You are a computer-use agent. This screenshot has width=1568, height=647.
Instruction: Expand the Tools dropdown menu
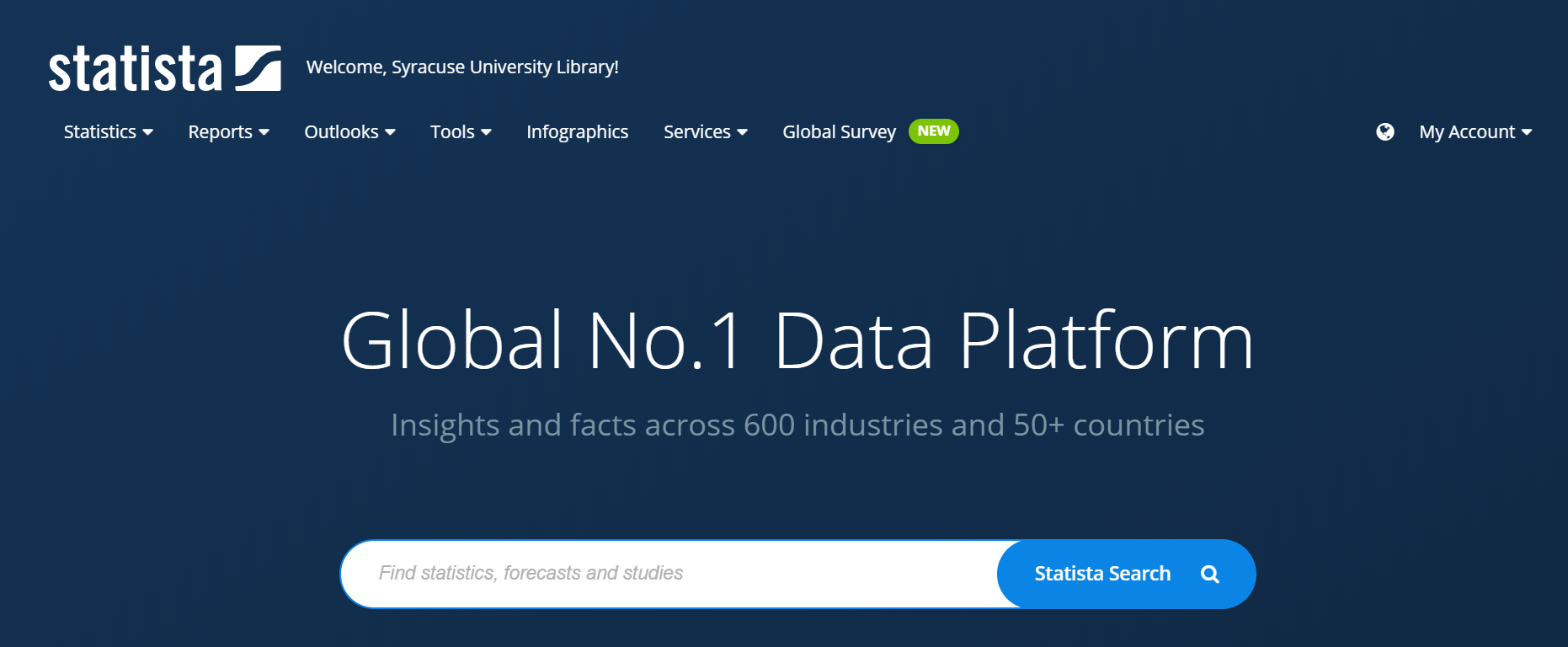pos(461,131)
